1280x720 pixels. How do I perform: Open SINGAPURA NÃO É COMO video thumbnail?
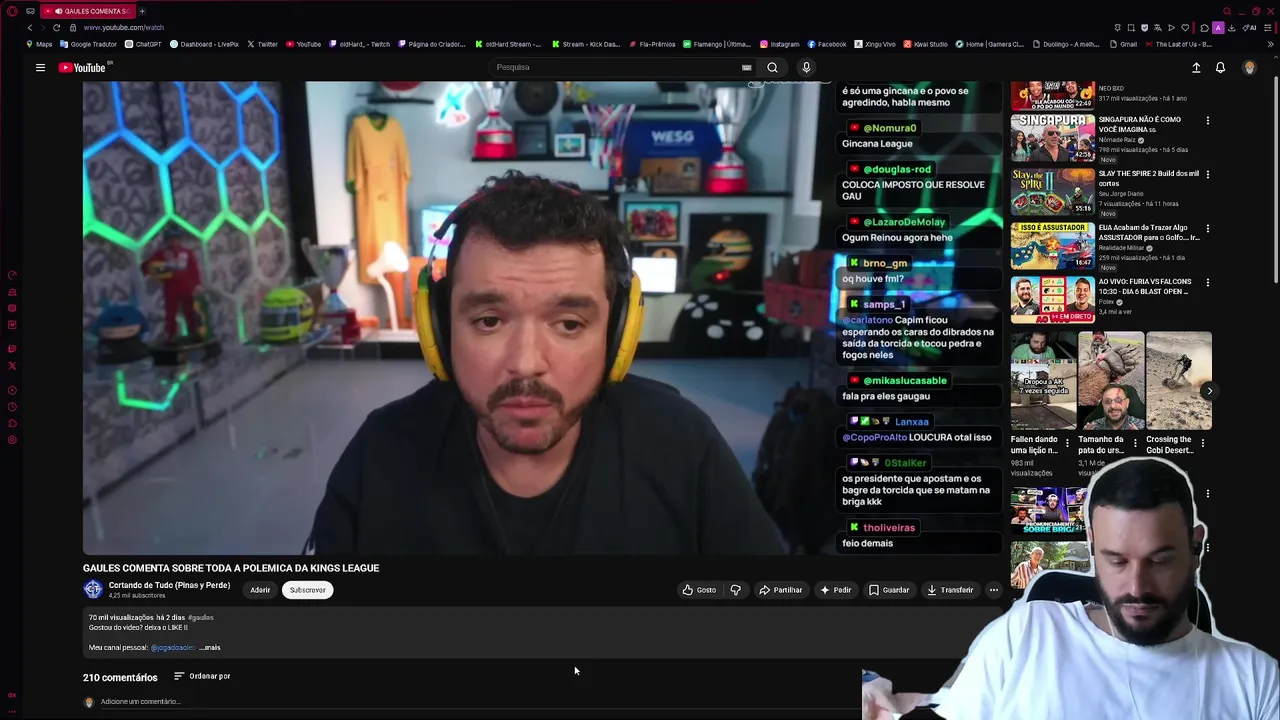tap(1052, 137)
